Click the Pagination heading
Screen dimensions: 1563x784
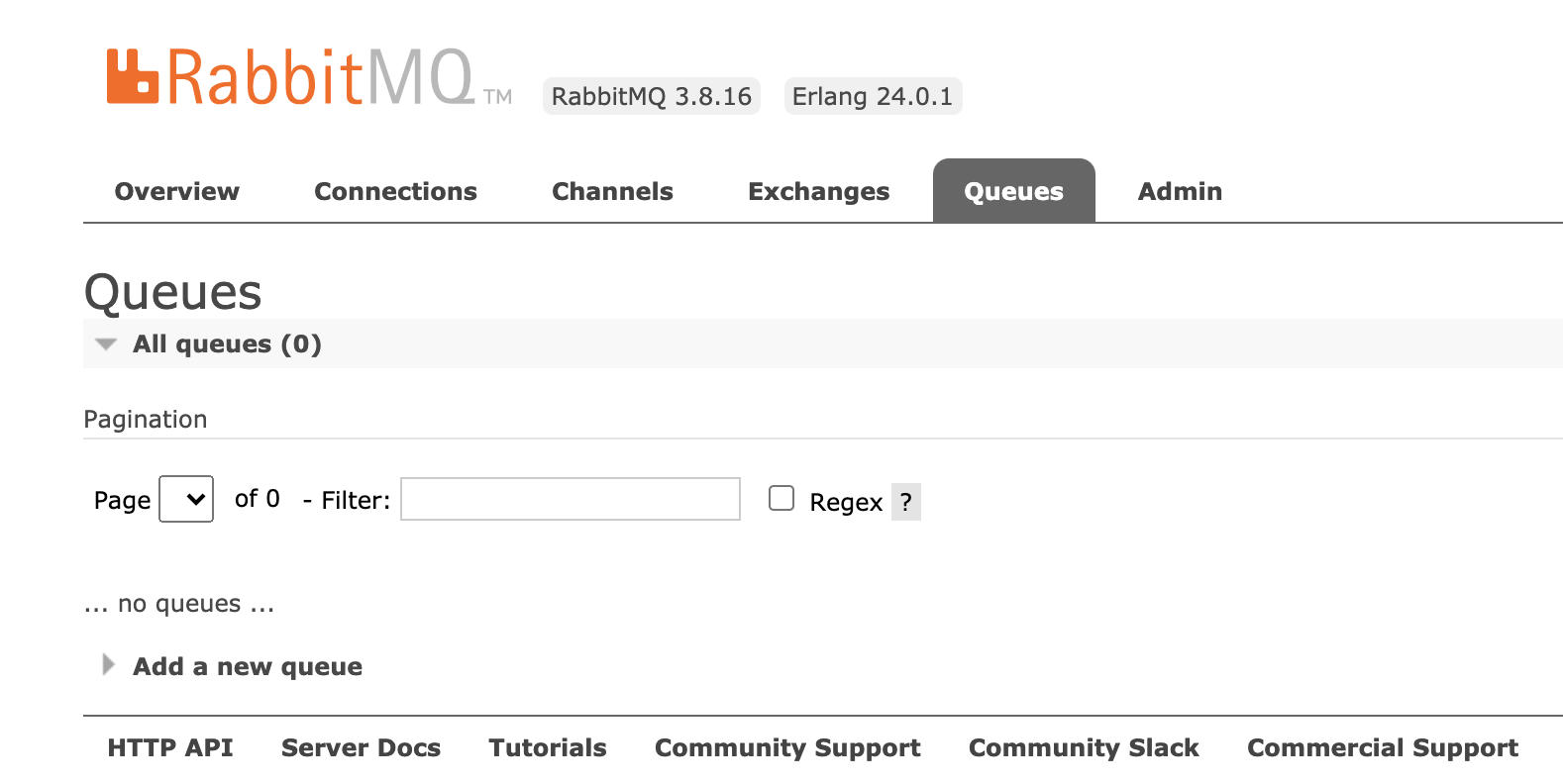tap(146, 420)
